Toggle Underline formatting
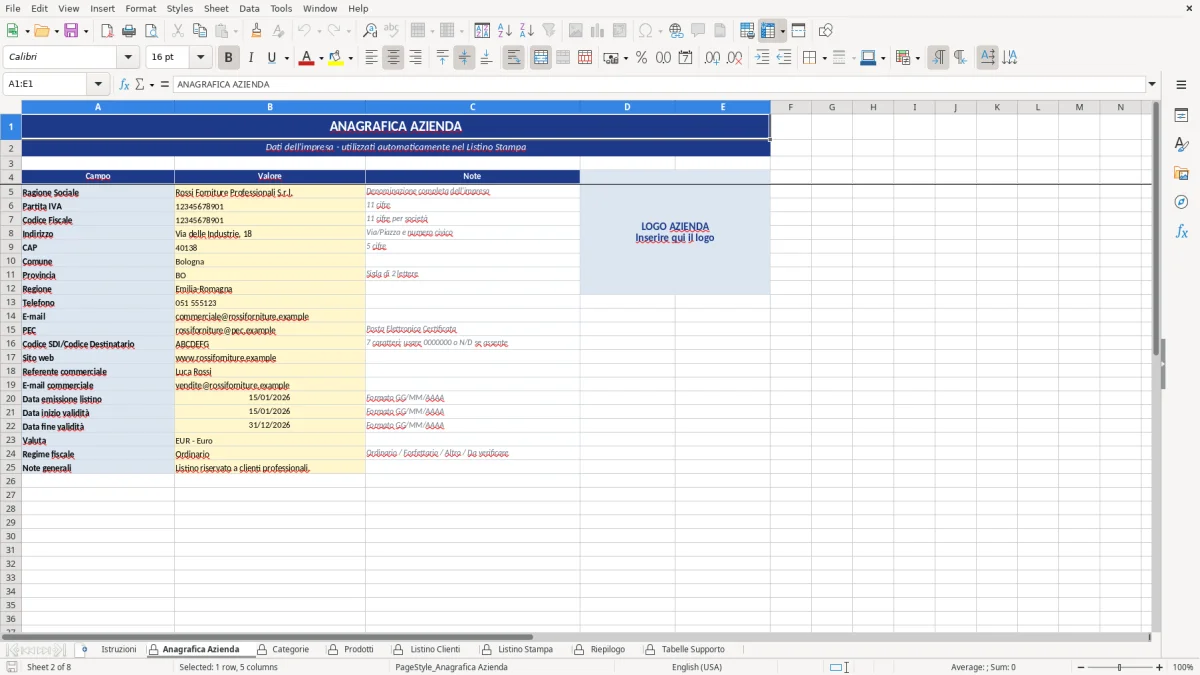Image resolution: width=1200 pixels, height=675 pixels. (272, 58)
